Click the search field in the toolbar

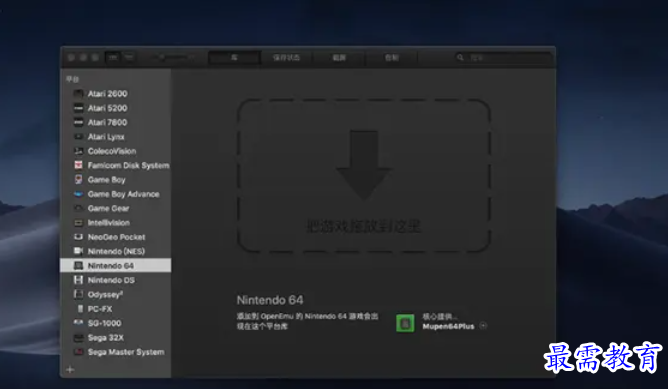(x=503, y=58)
